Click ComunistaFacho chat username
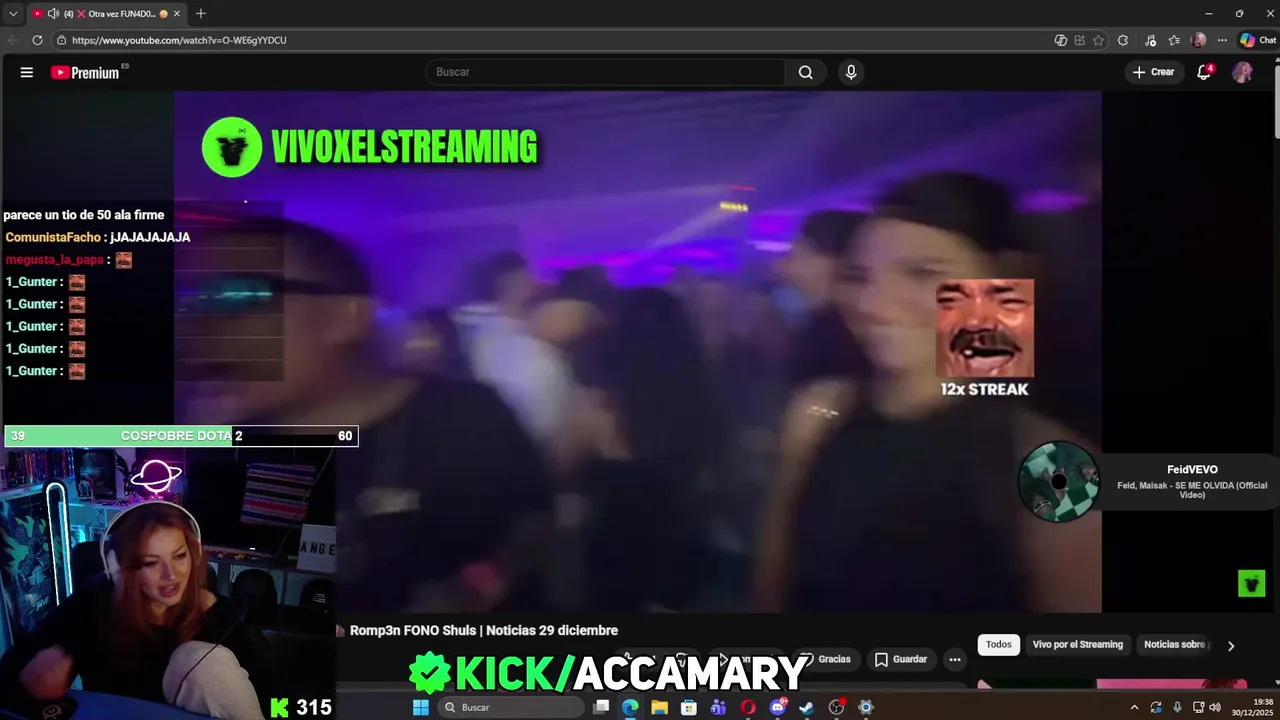Image resolution: width=1280 pixels, height=720 pixels. coord(53,237)
